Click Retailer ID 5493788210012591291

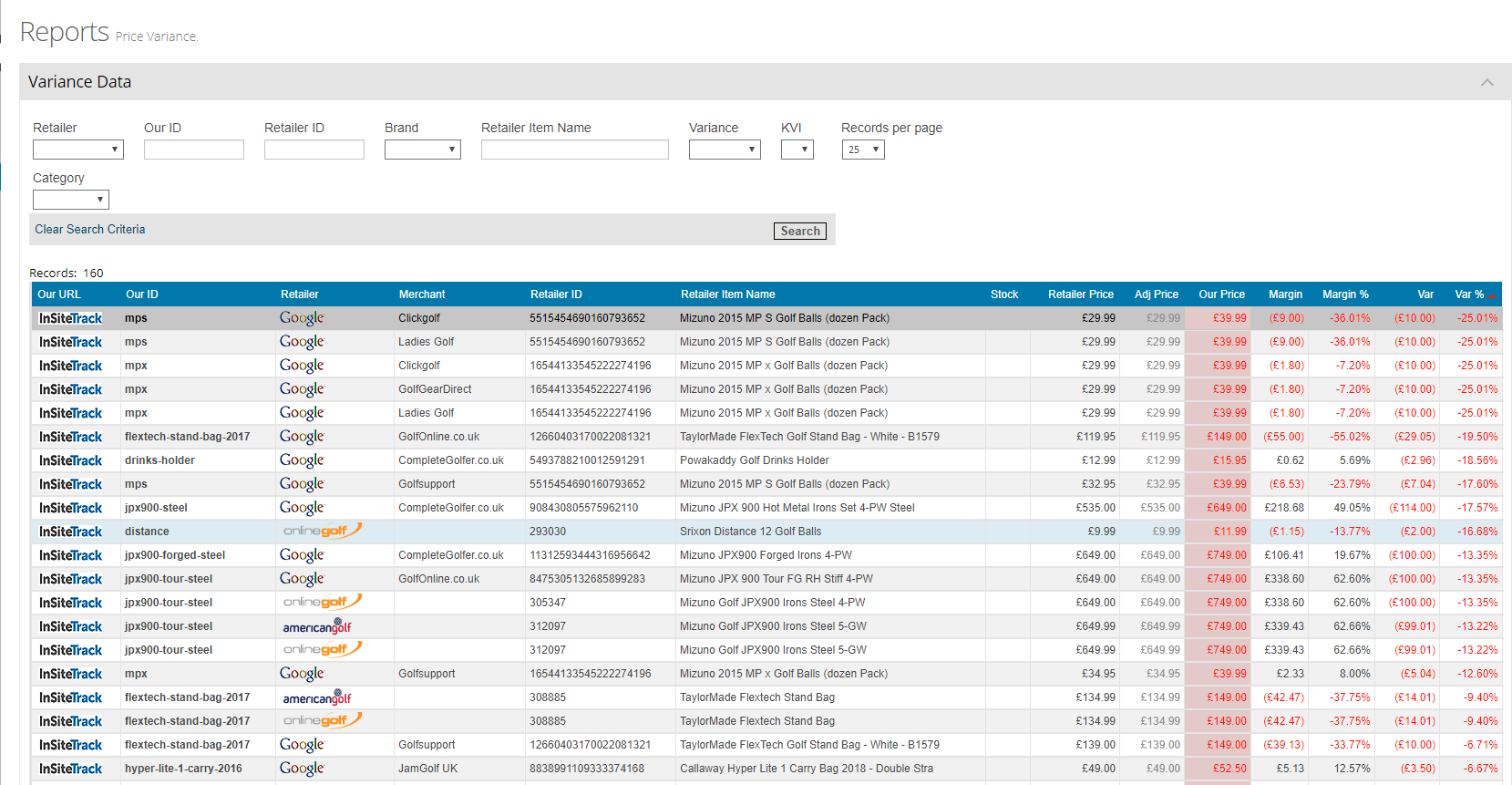(x=588, y=460)
